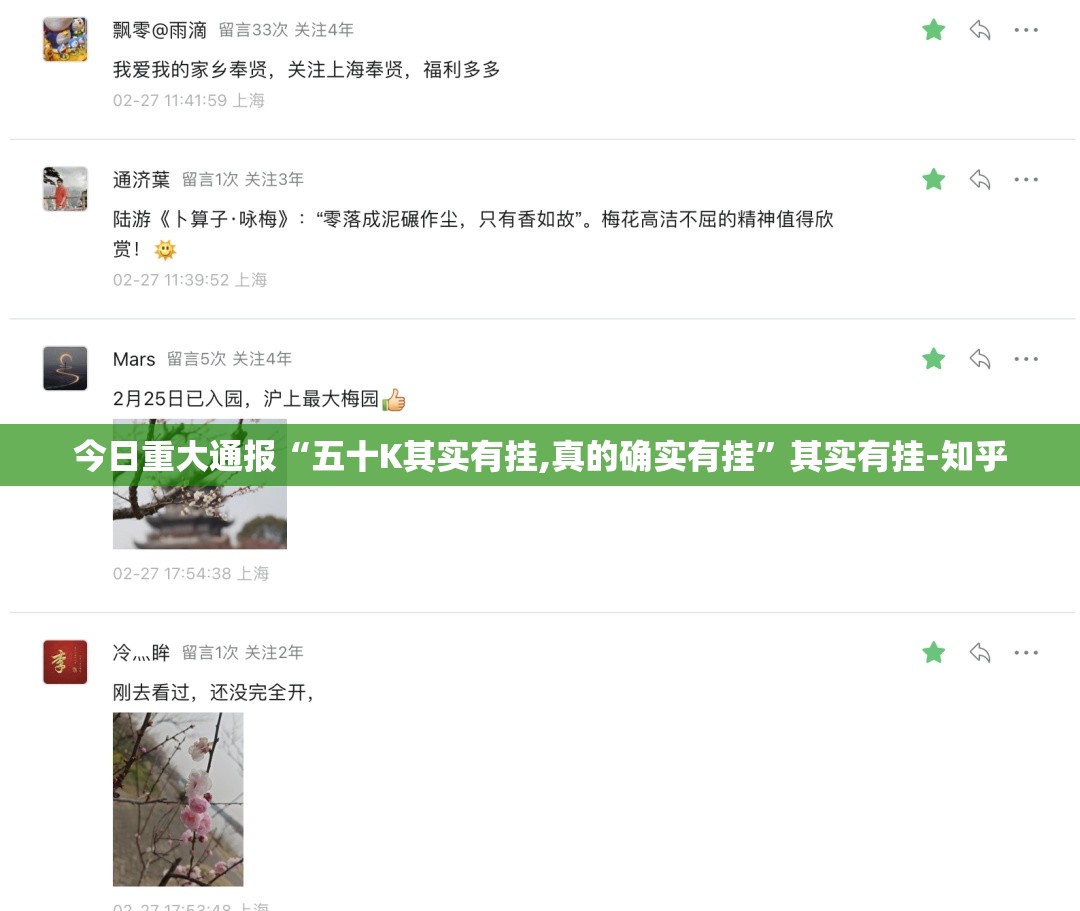Toggle star on 冷灬眸's comment

(x=933, y=652)
